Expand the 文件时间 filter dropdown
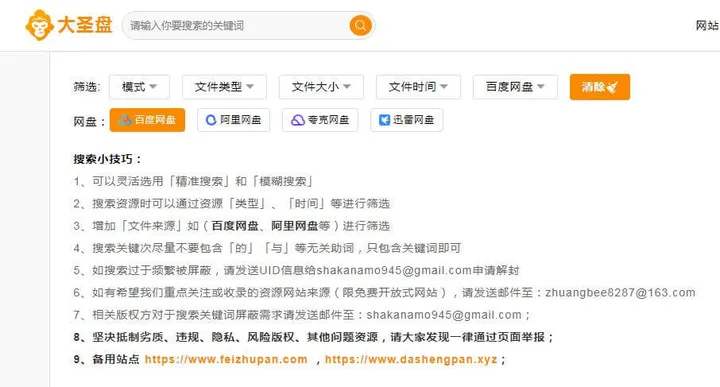This screenshot has width=720, height=387. tap(418, 87)
